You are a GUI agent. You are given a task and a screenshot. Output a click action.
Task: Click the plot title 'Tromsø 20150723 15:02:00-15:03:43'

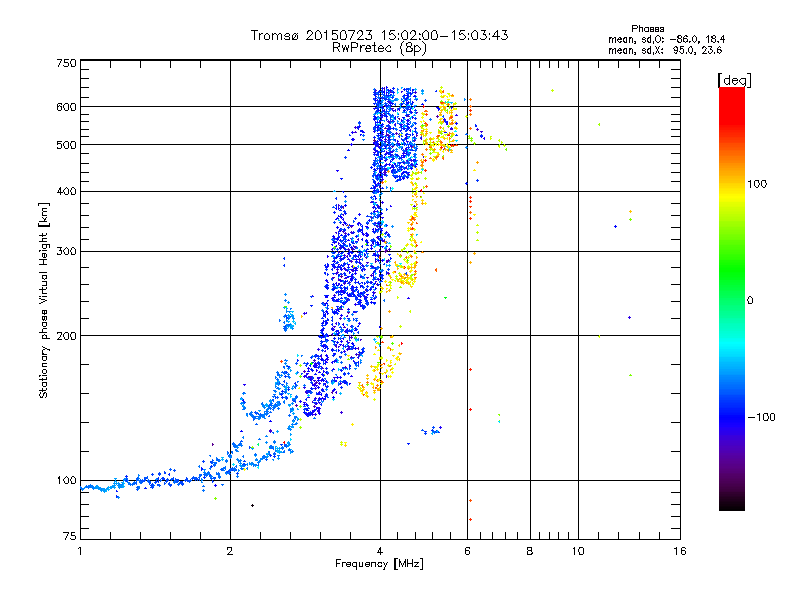pos(379,35)
